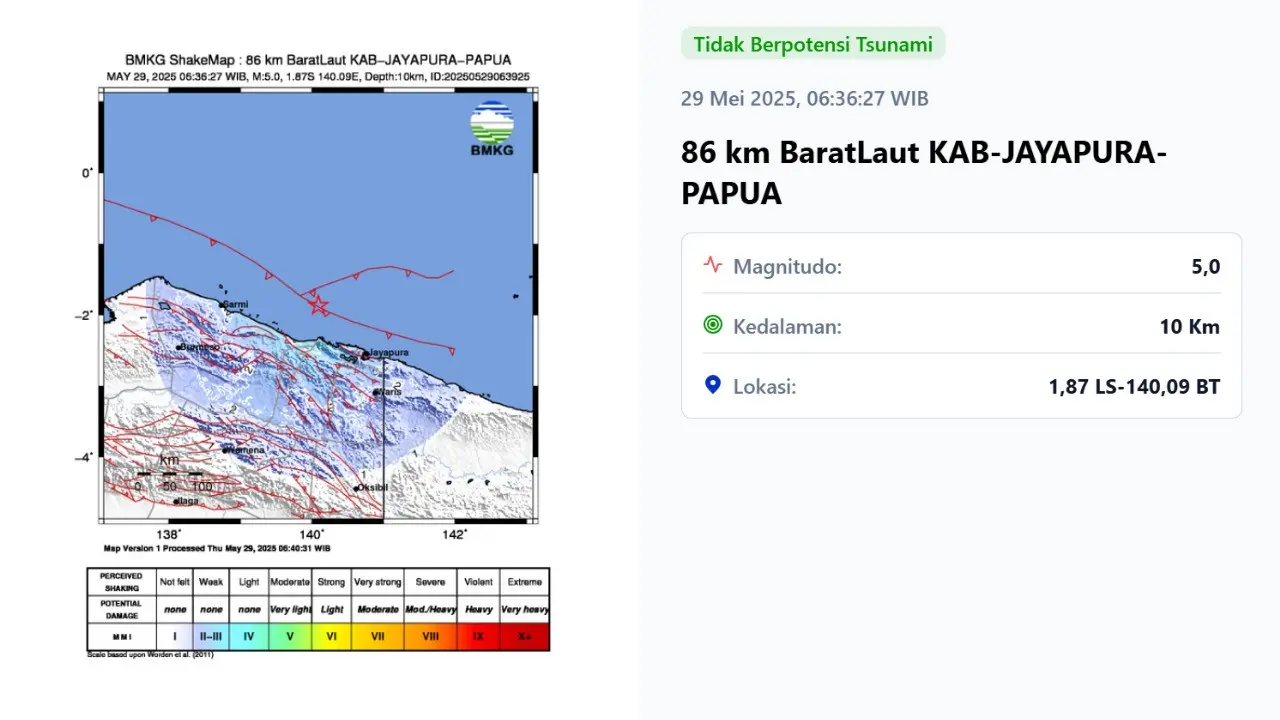
Task: Click the magnitude value 5,0
Action: coord(1206,267)
